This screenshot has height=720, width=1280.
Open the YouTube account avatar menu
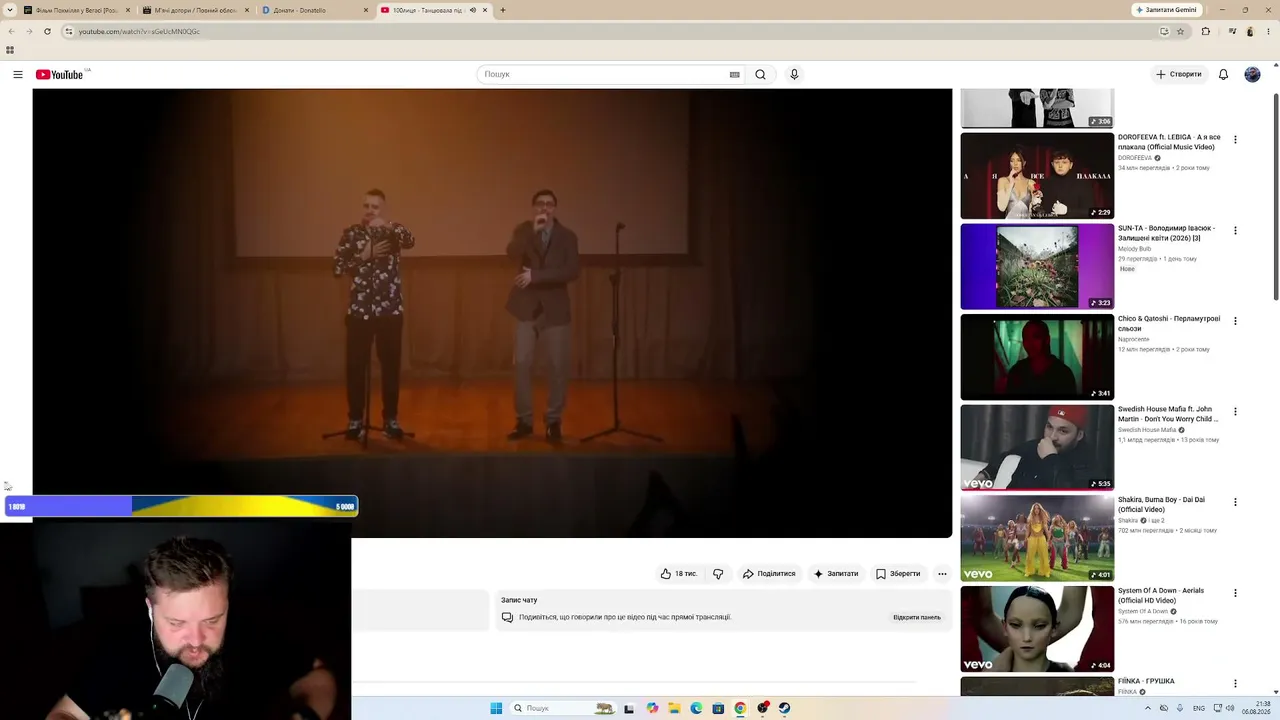(1252, 74)
